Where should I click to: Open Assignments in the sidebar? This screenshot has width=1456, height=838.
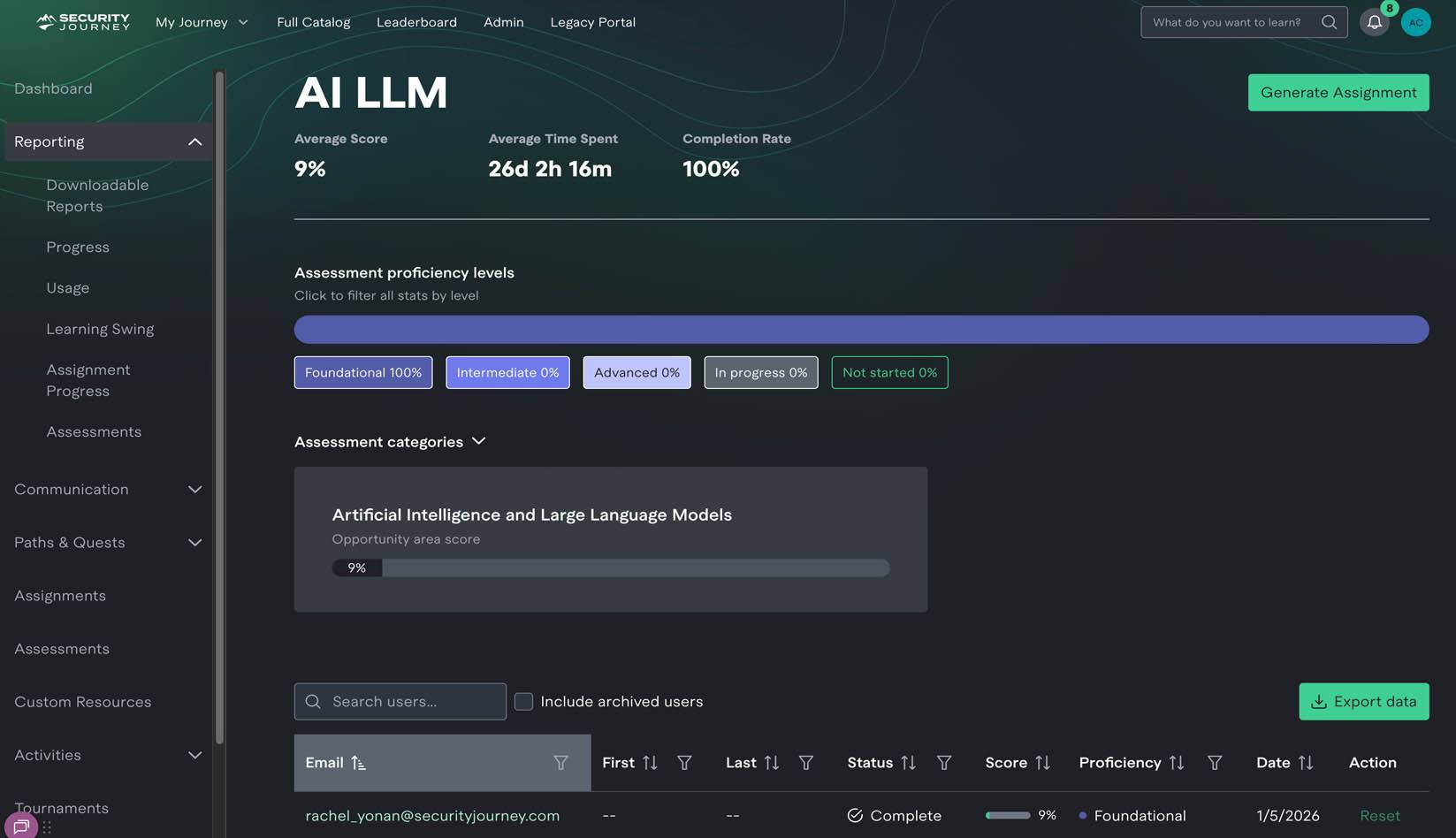60,596
